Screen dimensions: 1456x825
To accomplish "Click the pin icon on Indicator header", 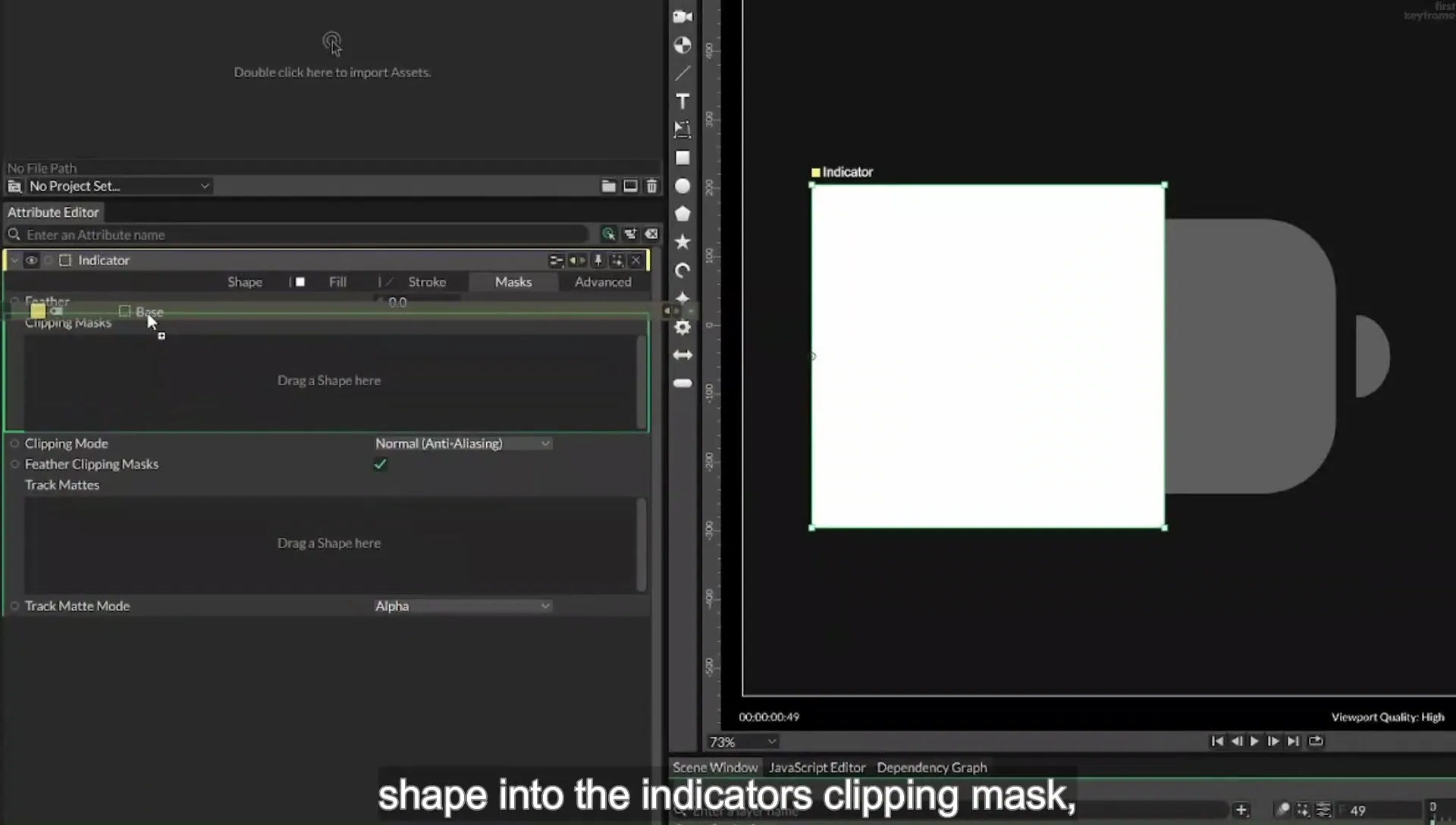I will (598, 261).
